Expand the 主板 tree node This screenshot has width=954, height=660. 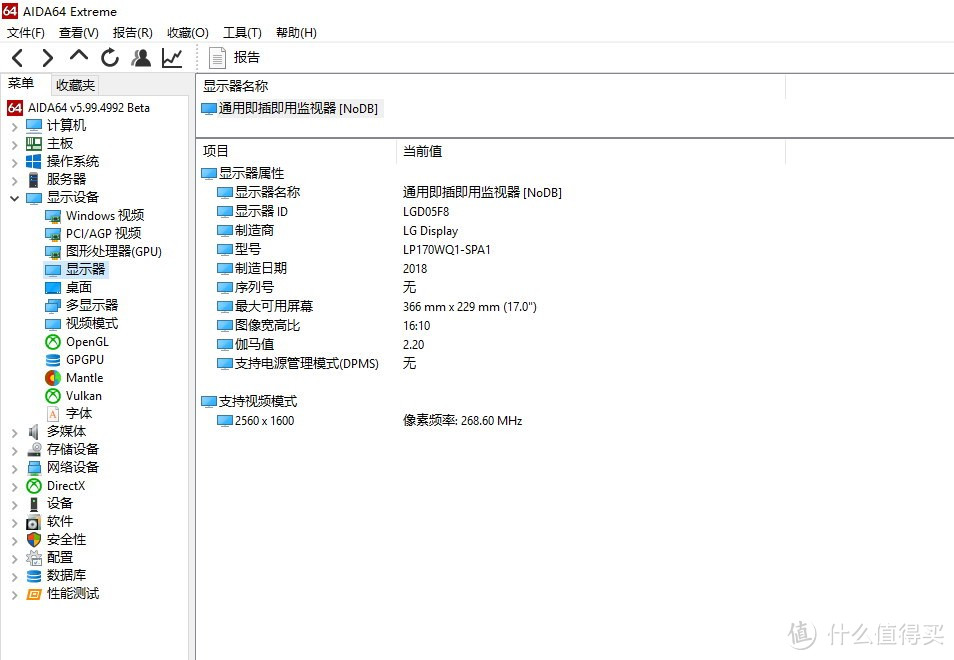(x=15, y=145)
